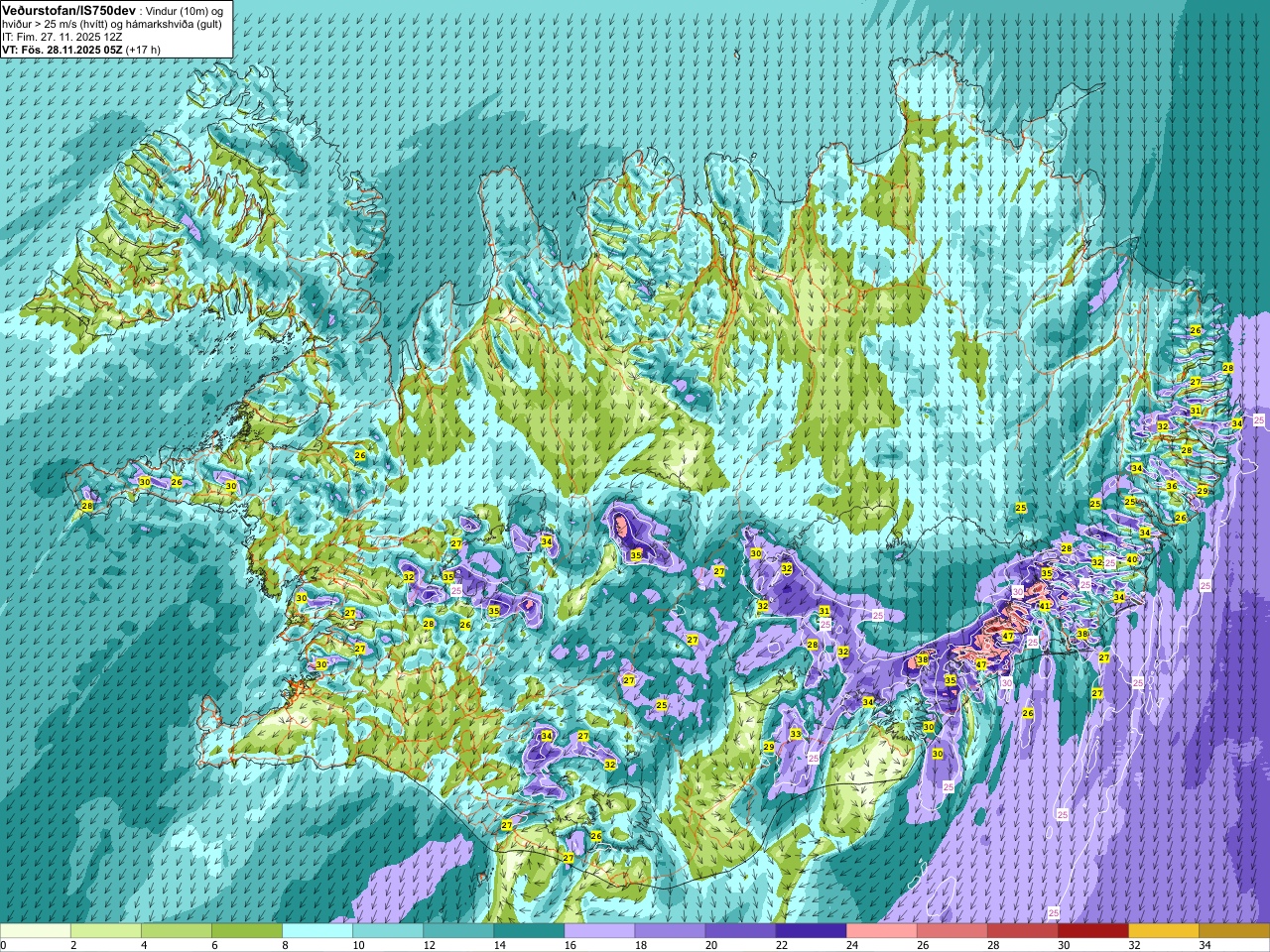Click the valid time line "VT: Fös. 28.11.2025 05Z"
Screen dimensions: 1270x952
point(63,50)
